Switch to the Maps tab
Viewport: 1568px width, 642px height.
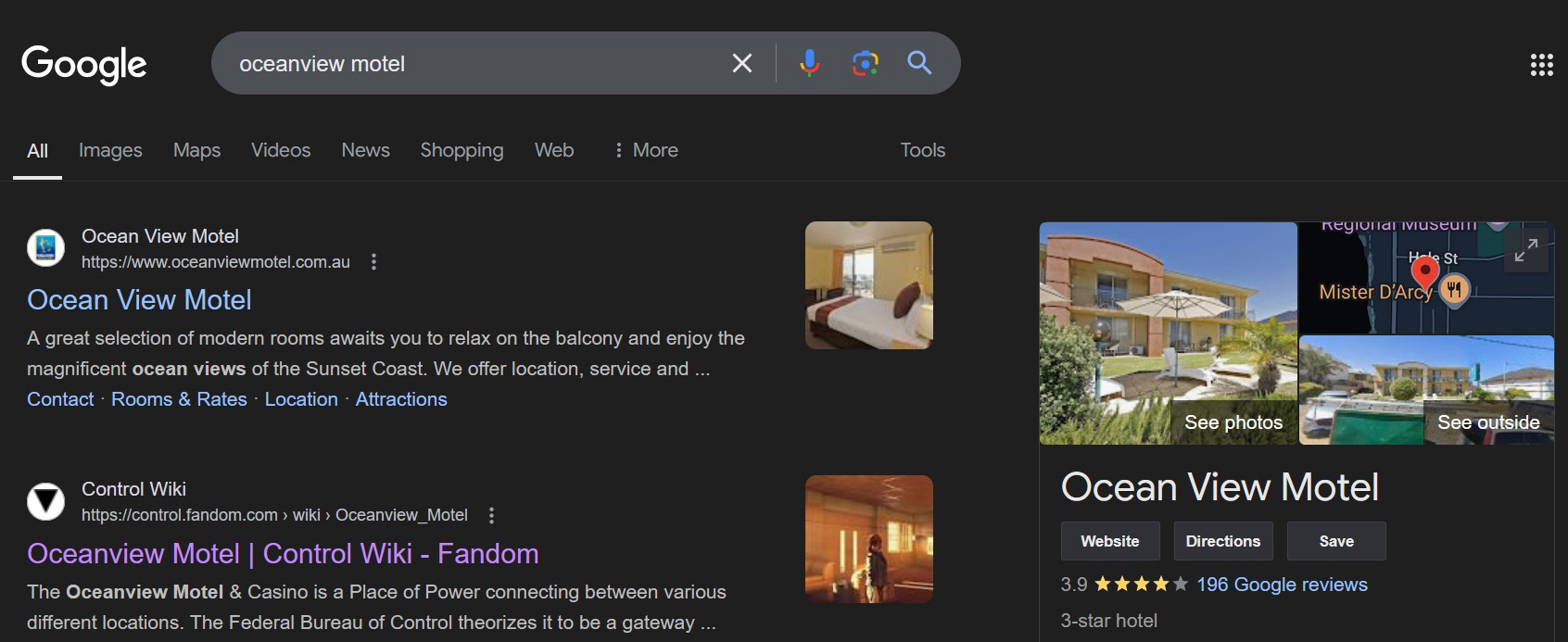coord(196,150)
